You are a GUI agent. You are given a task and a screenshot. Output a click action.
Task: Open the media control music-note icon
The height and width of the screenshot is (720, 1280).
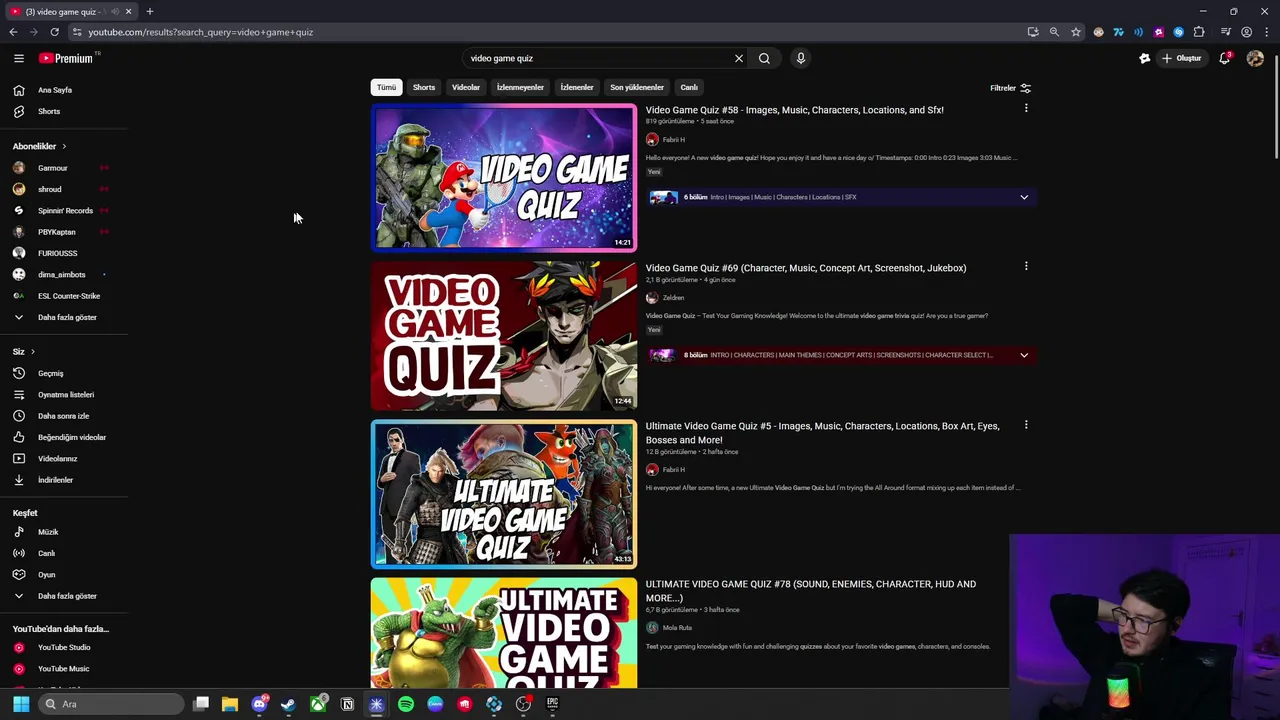1226,32
